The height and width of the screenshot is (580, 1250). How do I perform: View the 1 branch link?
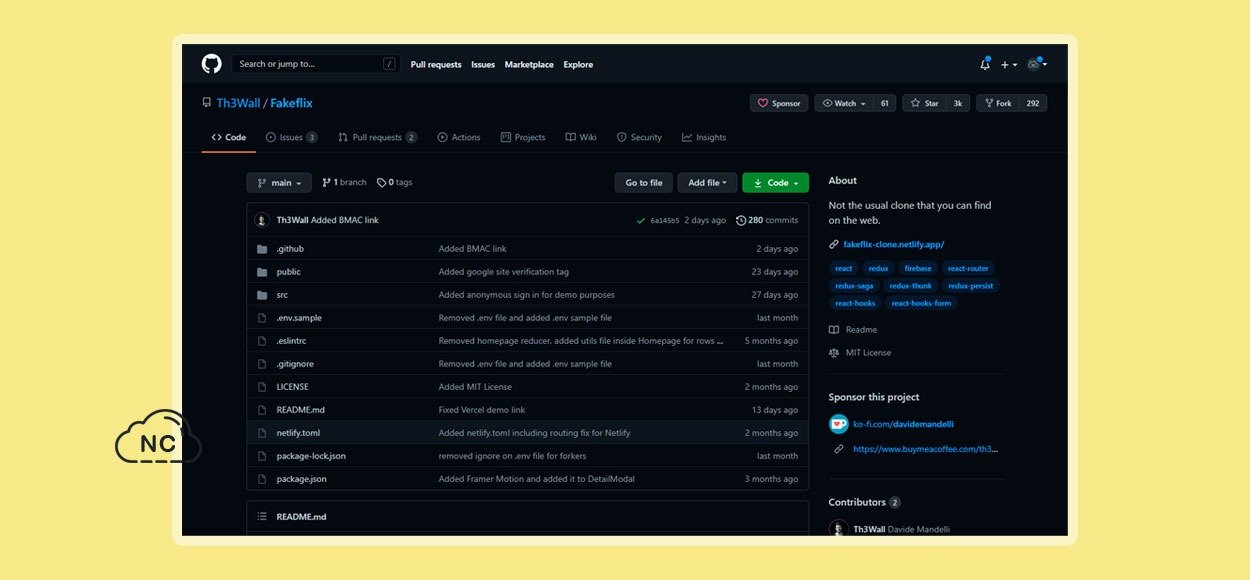tap(344, 183)
